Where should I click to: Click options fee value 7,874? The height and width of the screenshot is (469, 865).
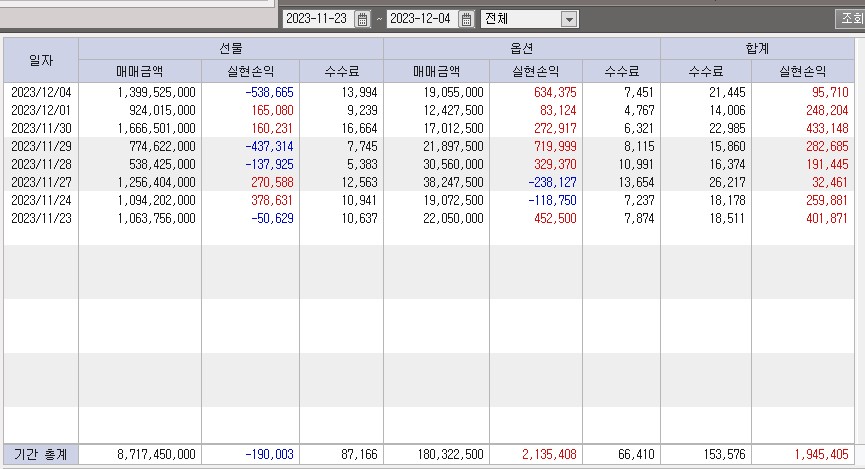[639, 218]
